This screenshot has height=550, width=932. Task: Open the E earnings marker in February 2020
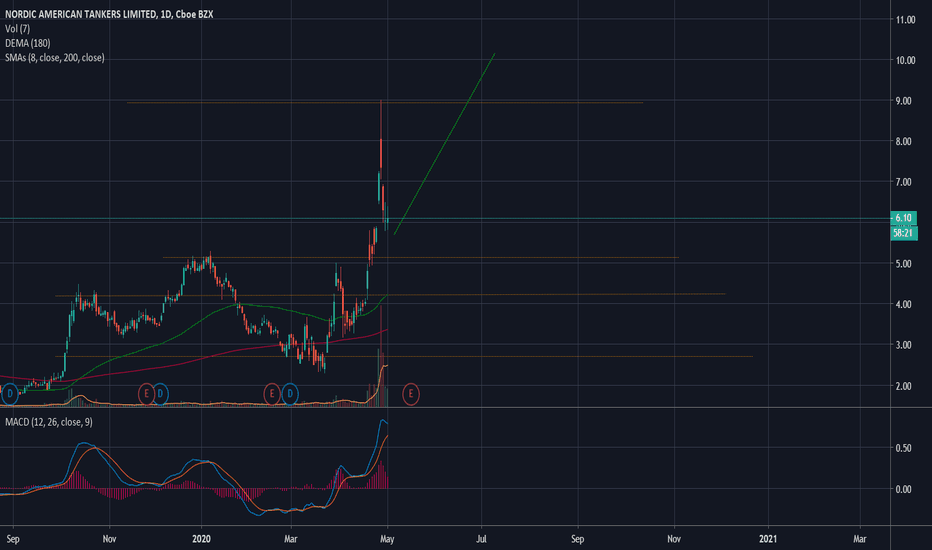point(272,394)
